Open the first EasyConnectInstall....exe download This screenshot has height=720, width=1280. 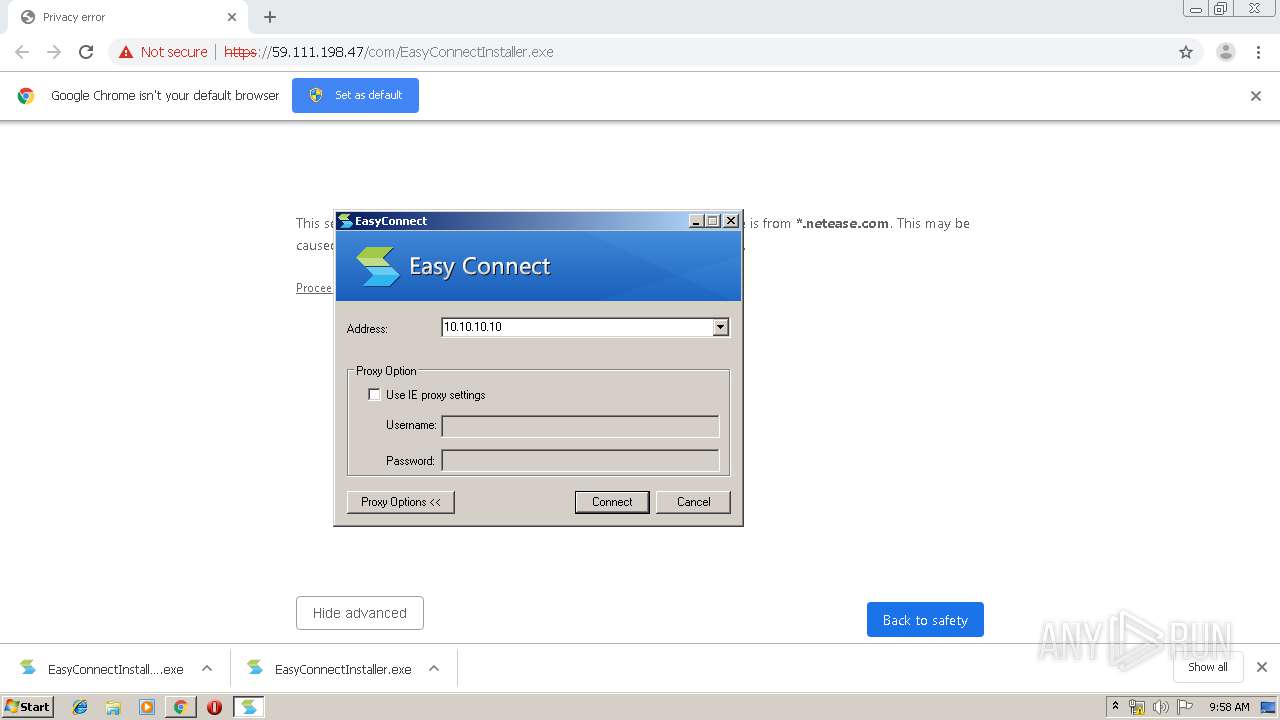coord(102,669)
